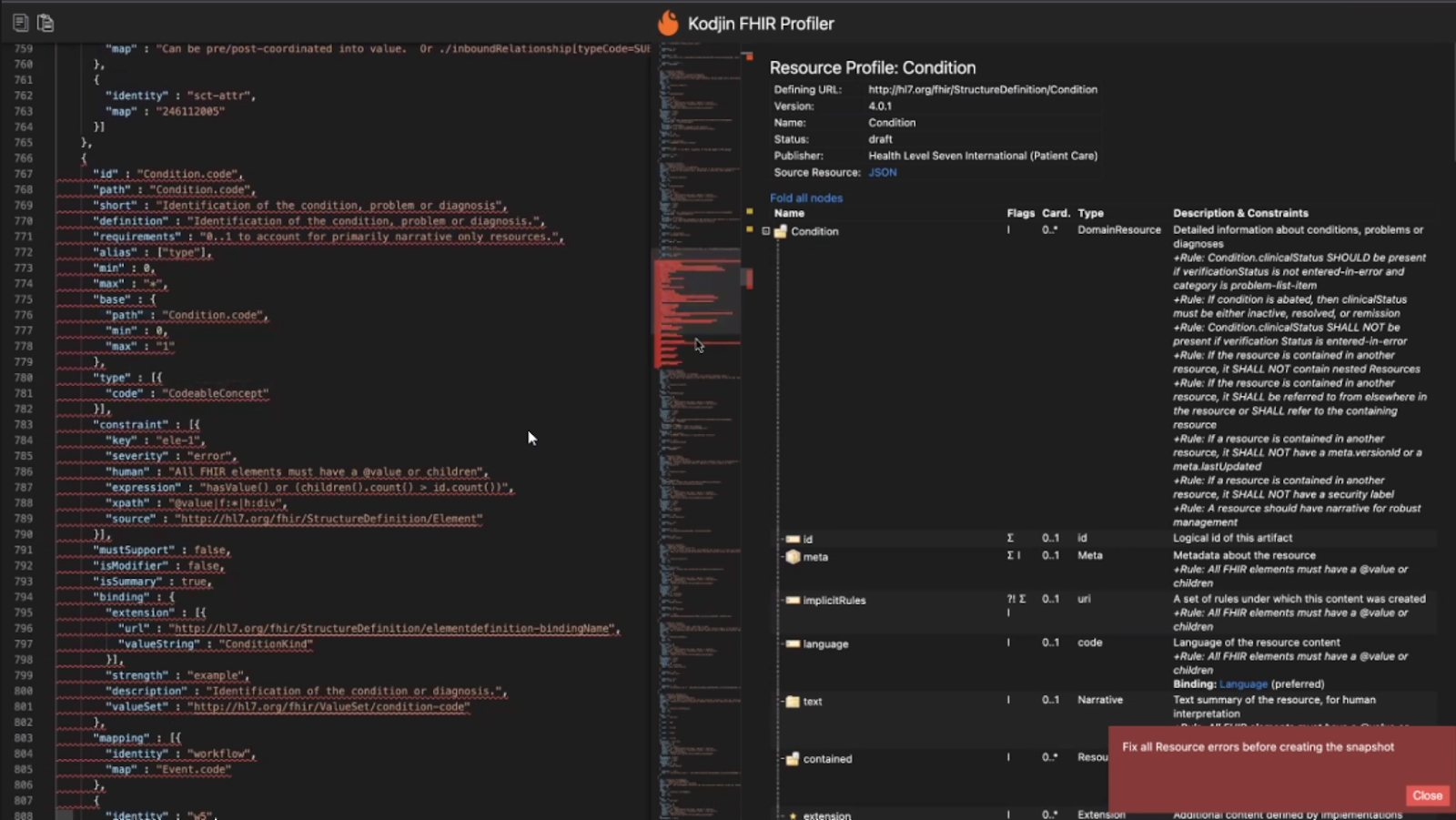1456x820 pixels.
Task: Select the contained element in the tree
Action: (x=827, y=758)
